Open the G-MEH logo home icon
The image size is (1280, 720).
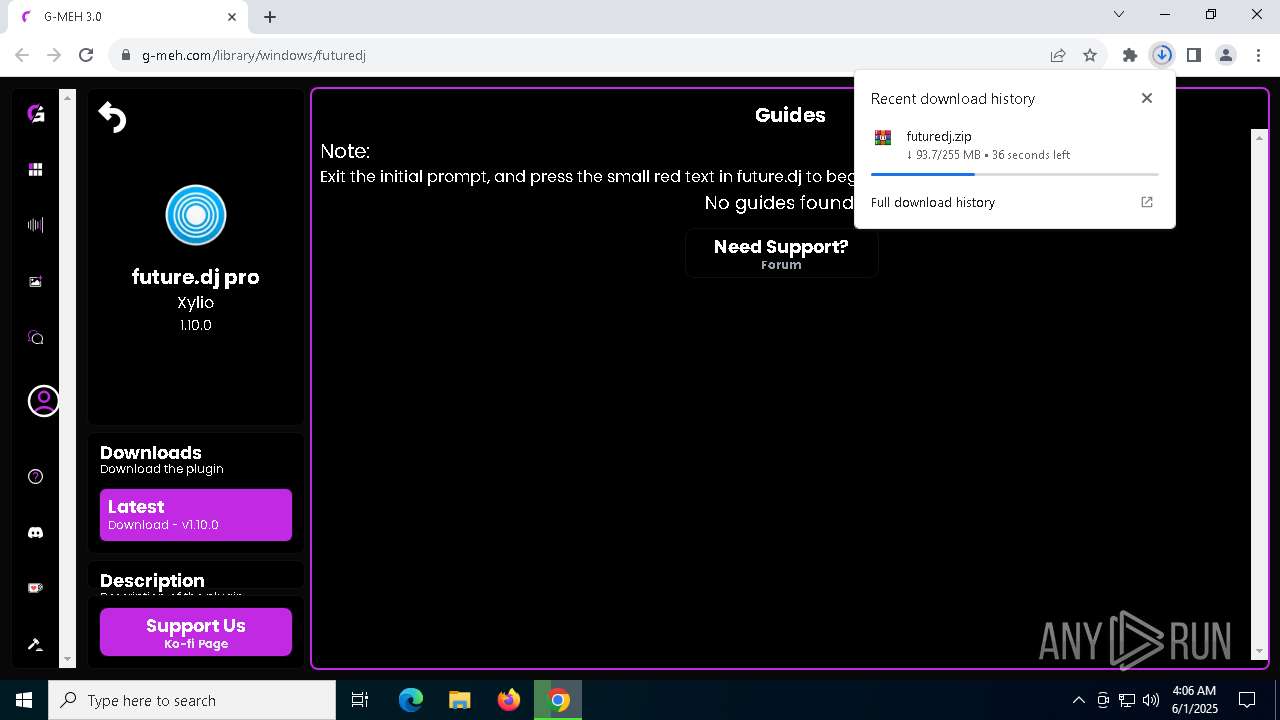pos(35,113)
